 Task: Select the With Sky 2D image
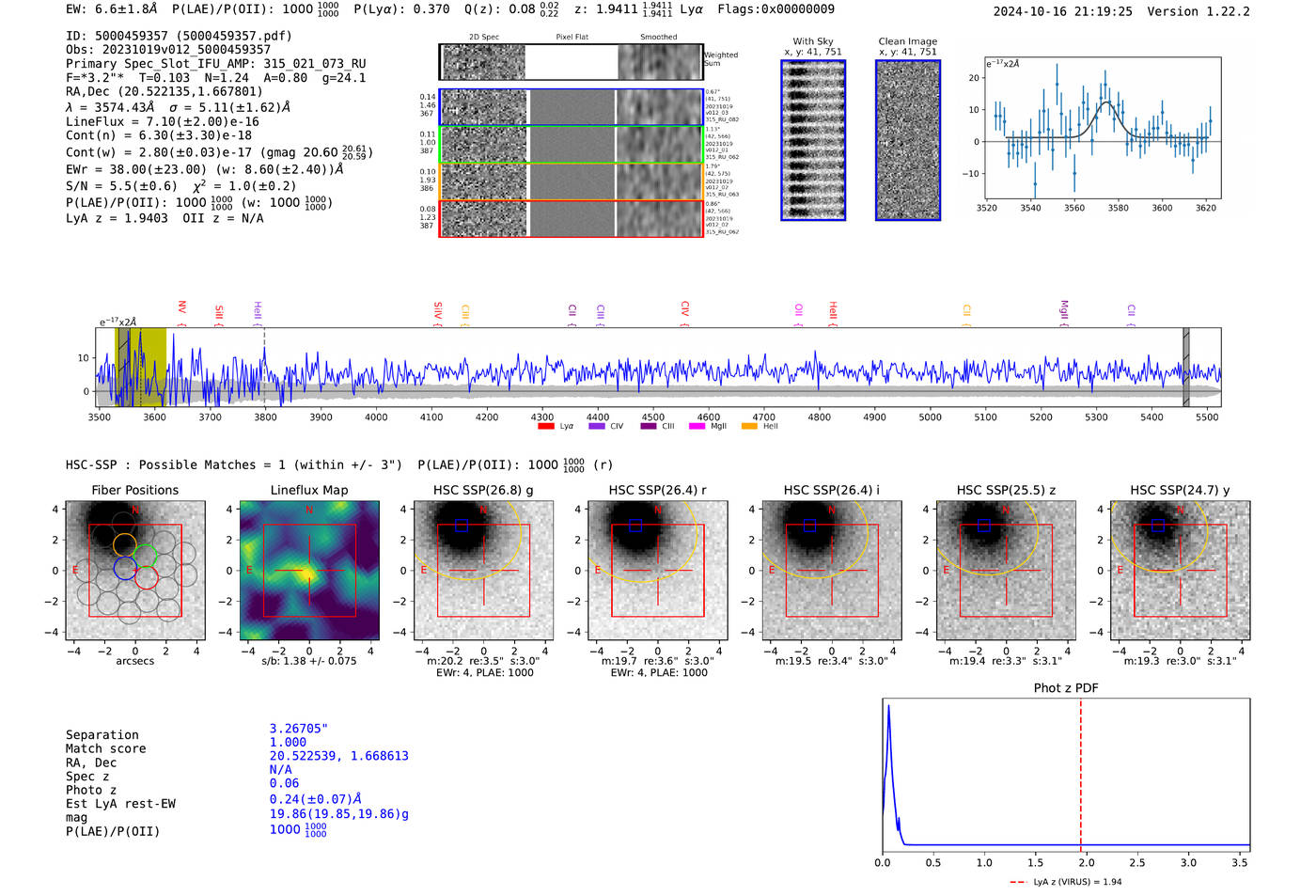coord(813,140)
